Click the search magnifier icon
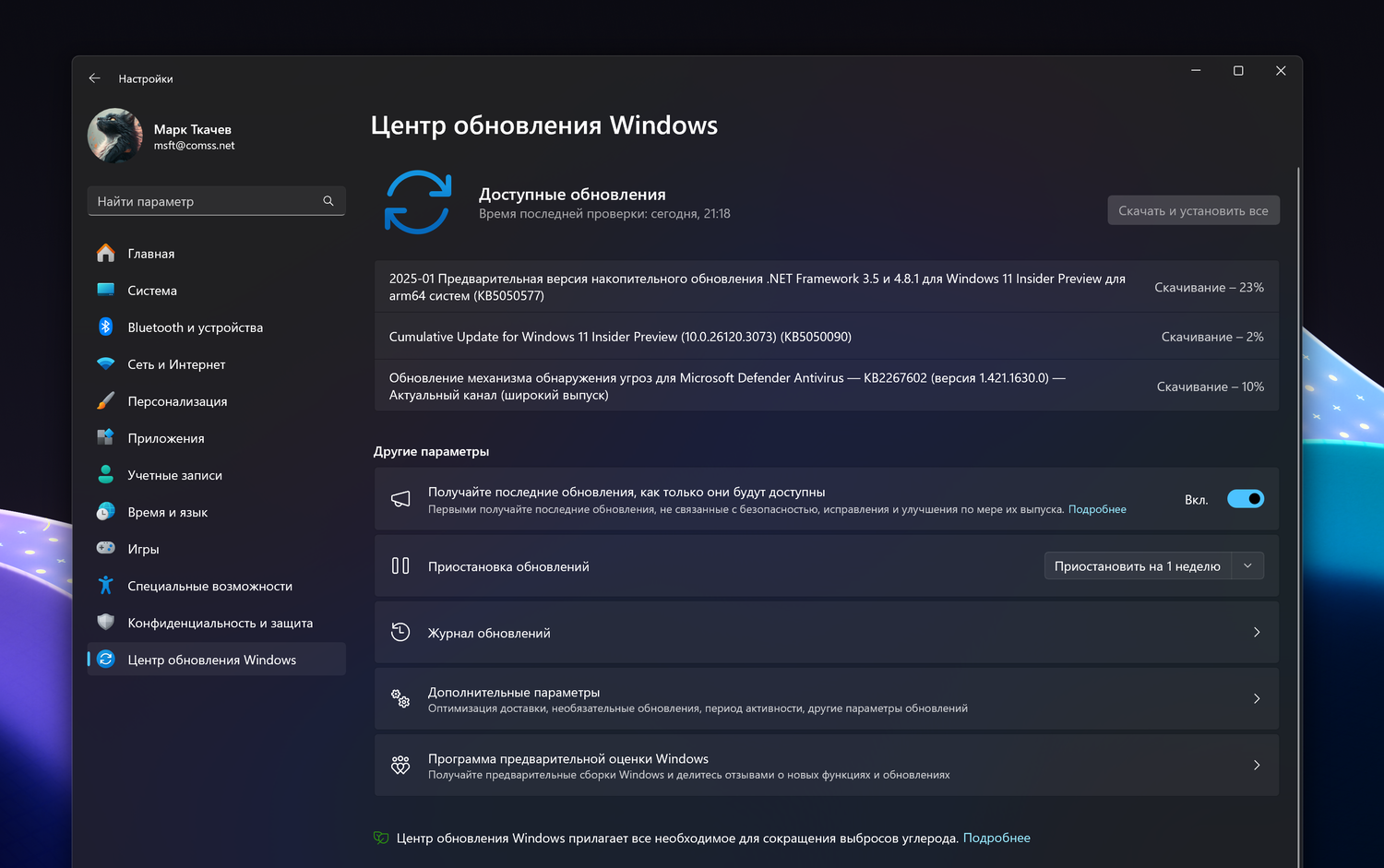1384x868 pixels. 328,201
